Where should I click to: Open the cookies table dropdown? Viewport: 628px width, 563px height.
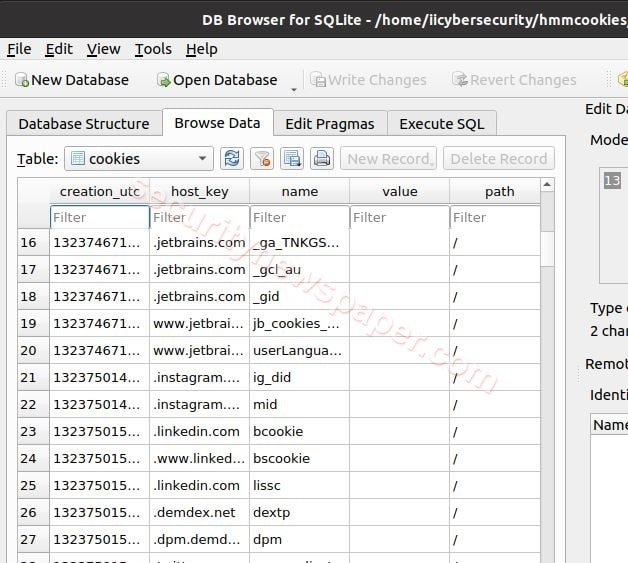(x=139, y=159)
